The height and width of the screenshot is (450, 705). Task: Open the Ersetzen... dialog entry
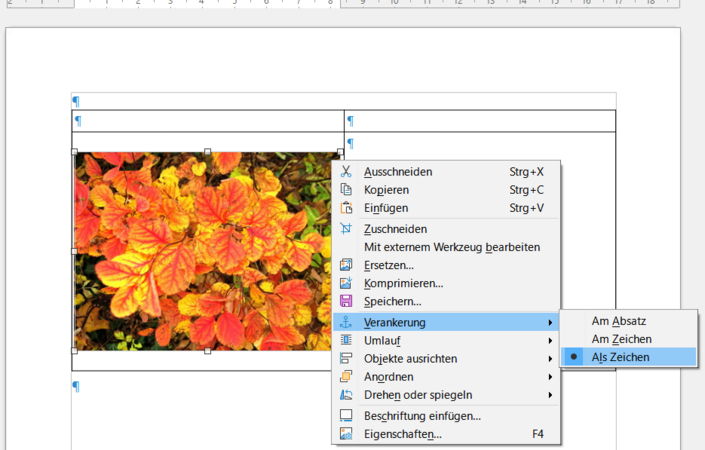[x=446, y=265]
